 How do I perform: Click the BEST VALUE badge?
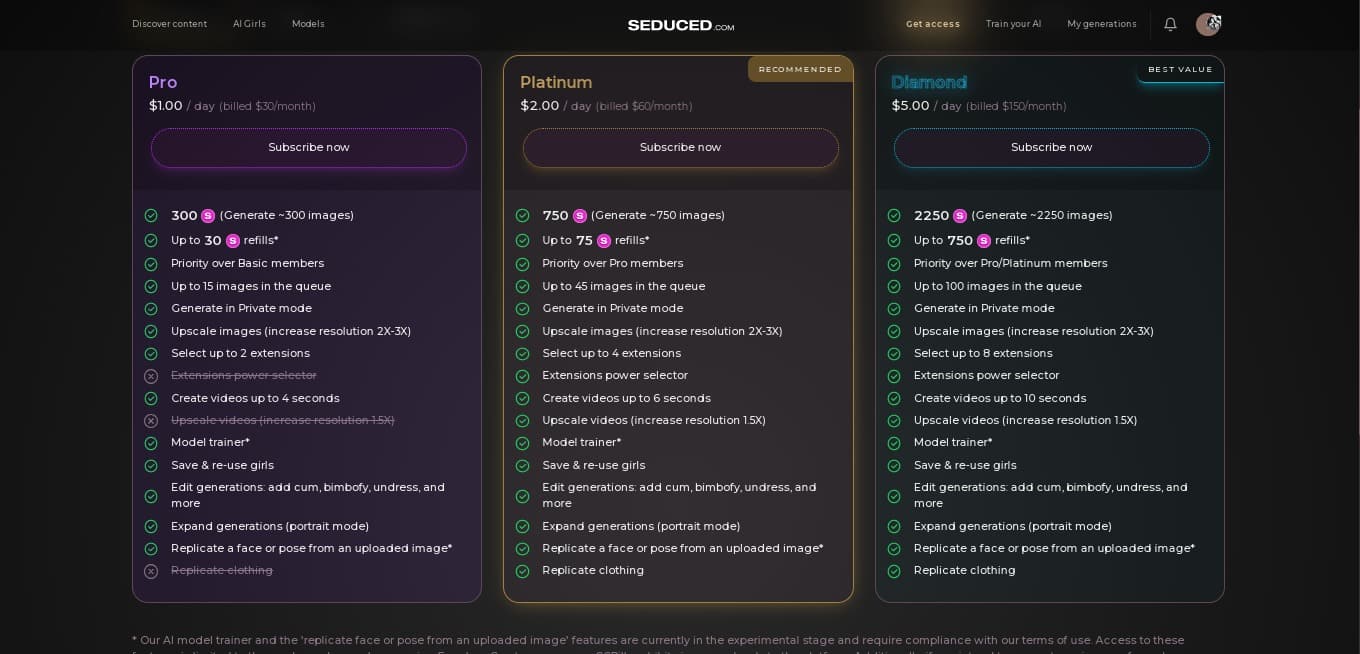(x=1180, y=69)
